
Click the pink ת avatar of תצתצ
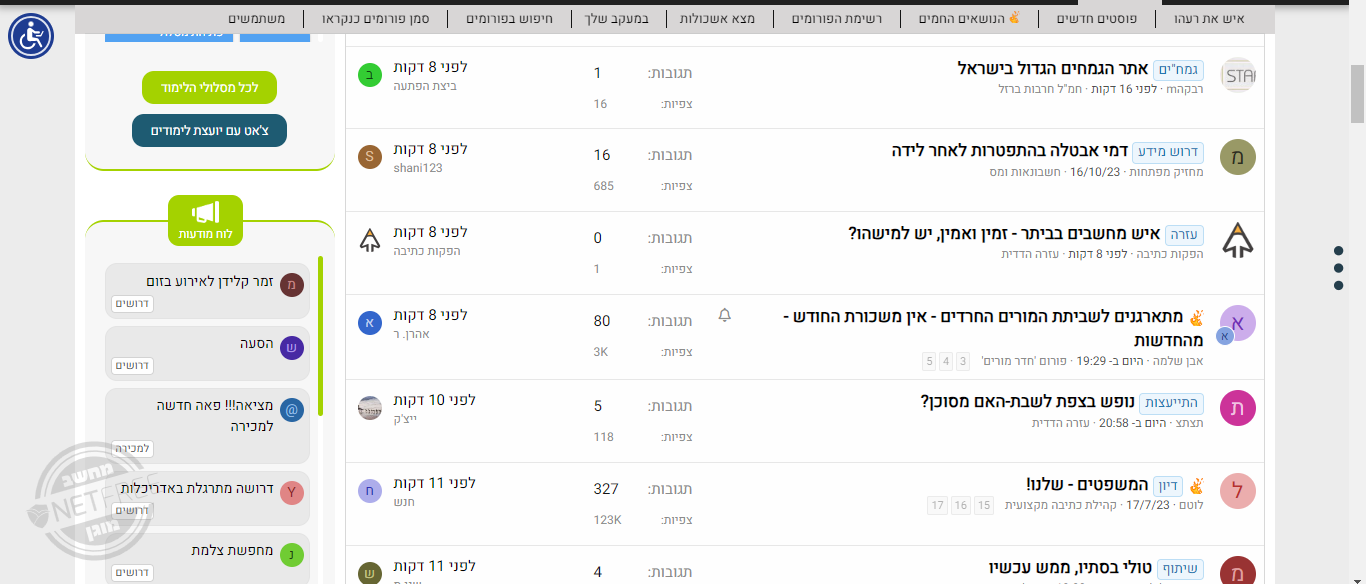point(1238,408)
